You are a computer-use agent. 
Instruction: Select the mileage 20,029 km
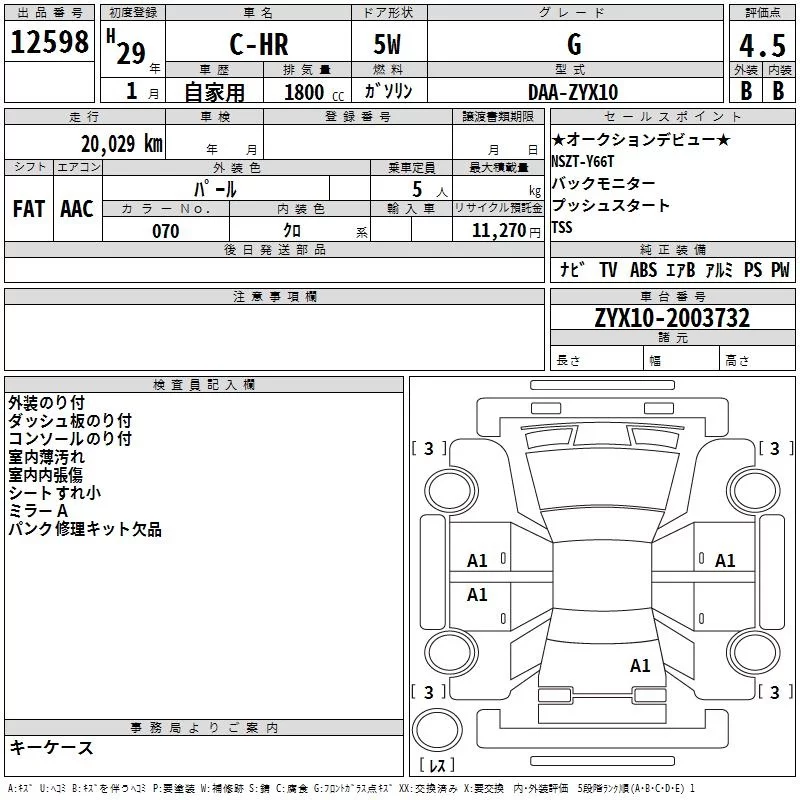click(121, 144)
